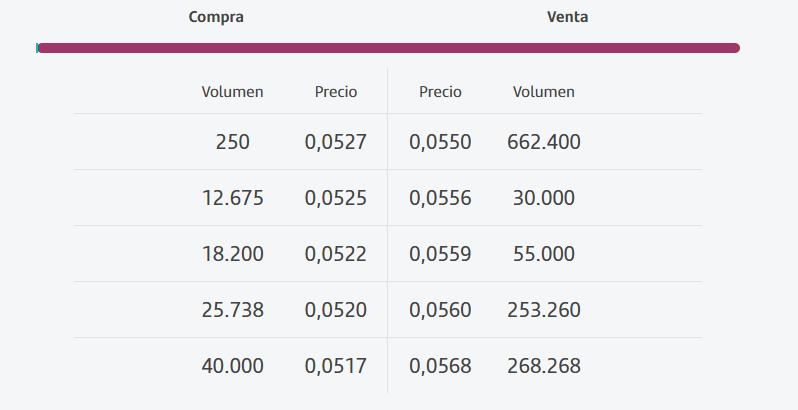
Task: Click the sell-side Volumen column header
Action: click(544, 92)
